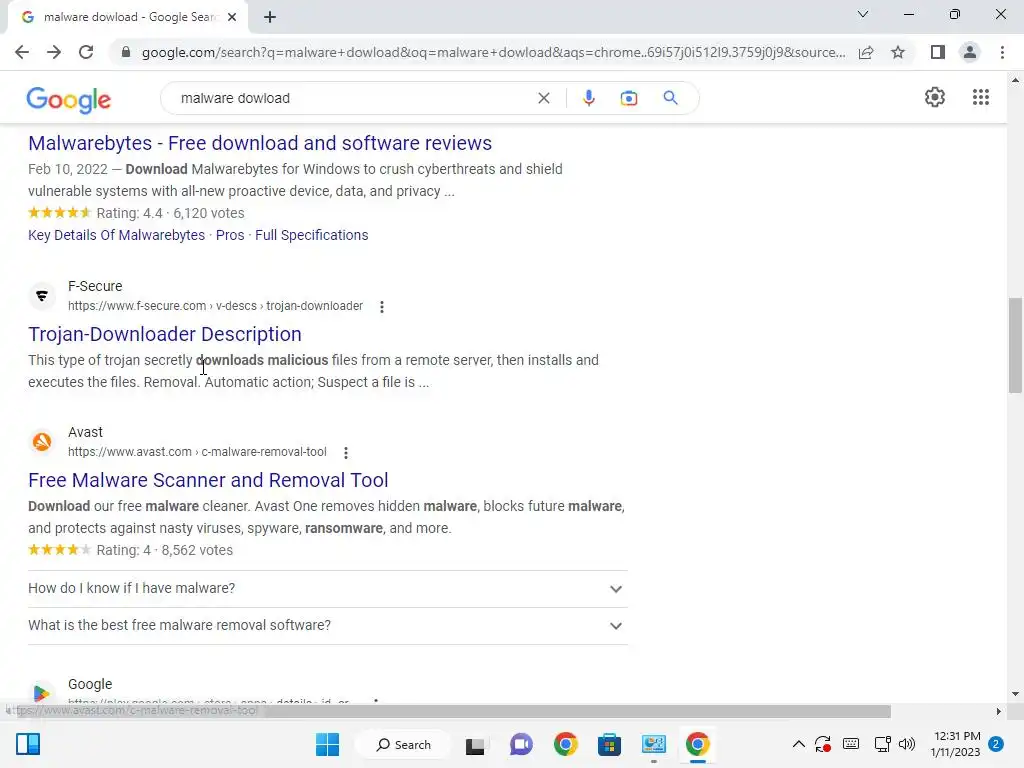Click the Avast site favicon
Image resolution: width=1024 pixels, height=768 pixels.
pos(42,442)
